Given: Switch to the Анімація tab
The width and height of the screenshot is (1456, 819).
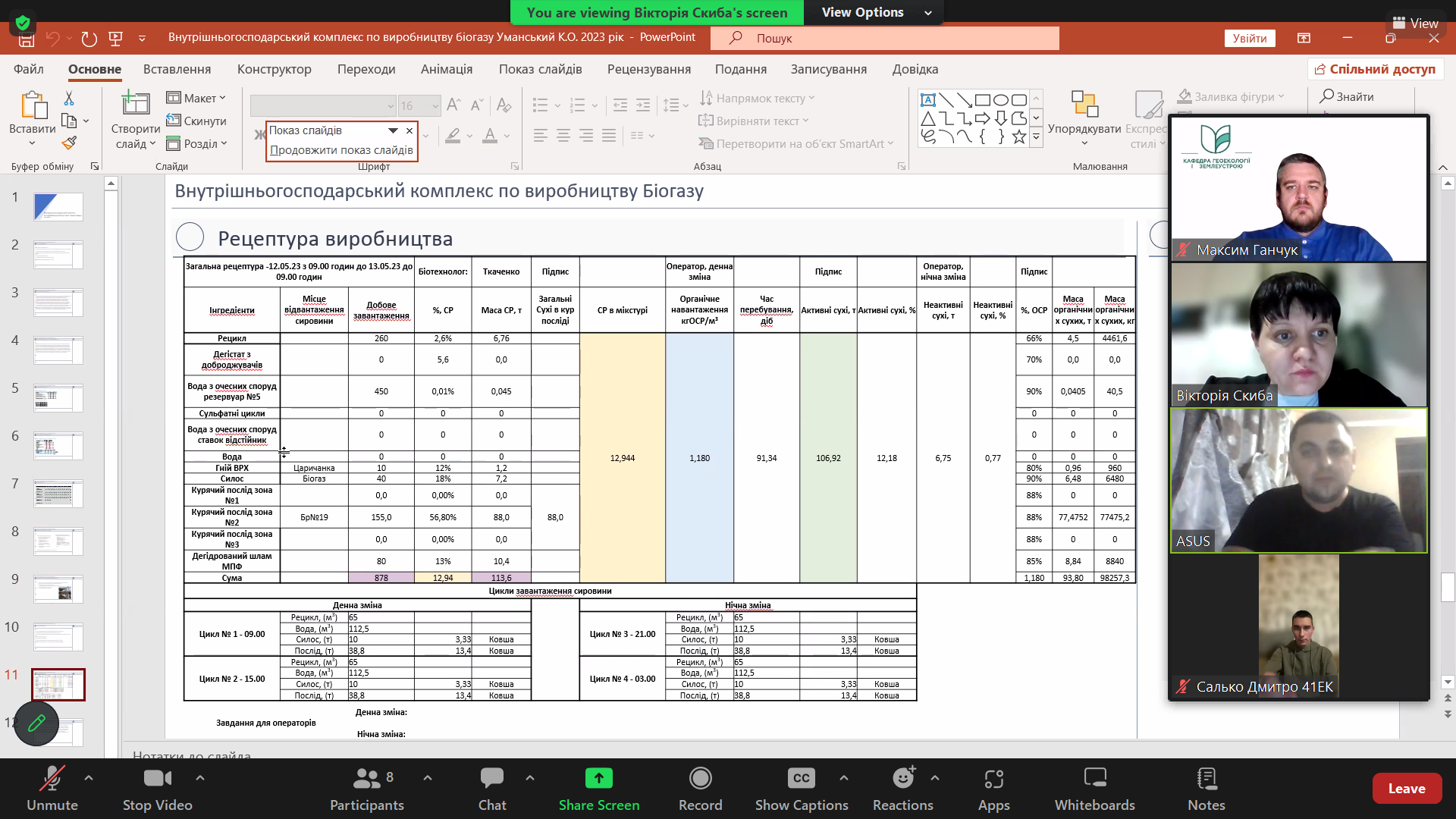Looking at the screenshot, I should [446, 69].
